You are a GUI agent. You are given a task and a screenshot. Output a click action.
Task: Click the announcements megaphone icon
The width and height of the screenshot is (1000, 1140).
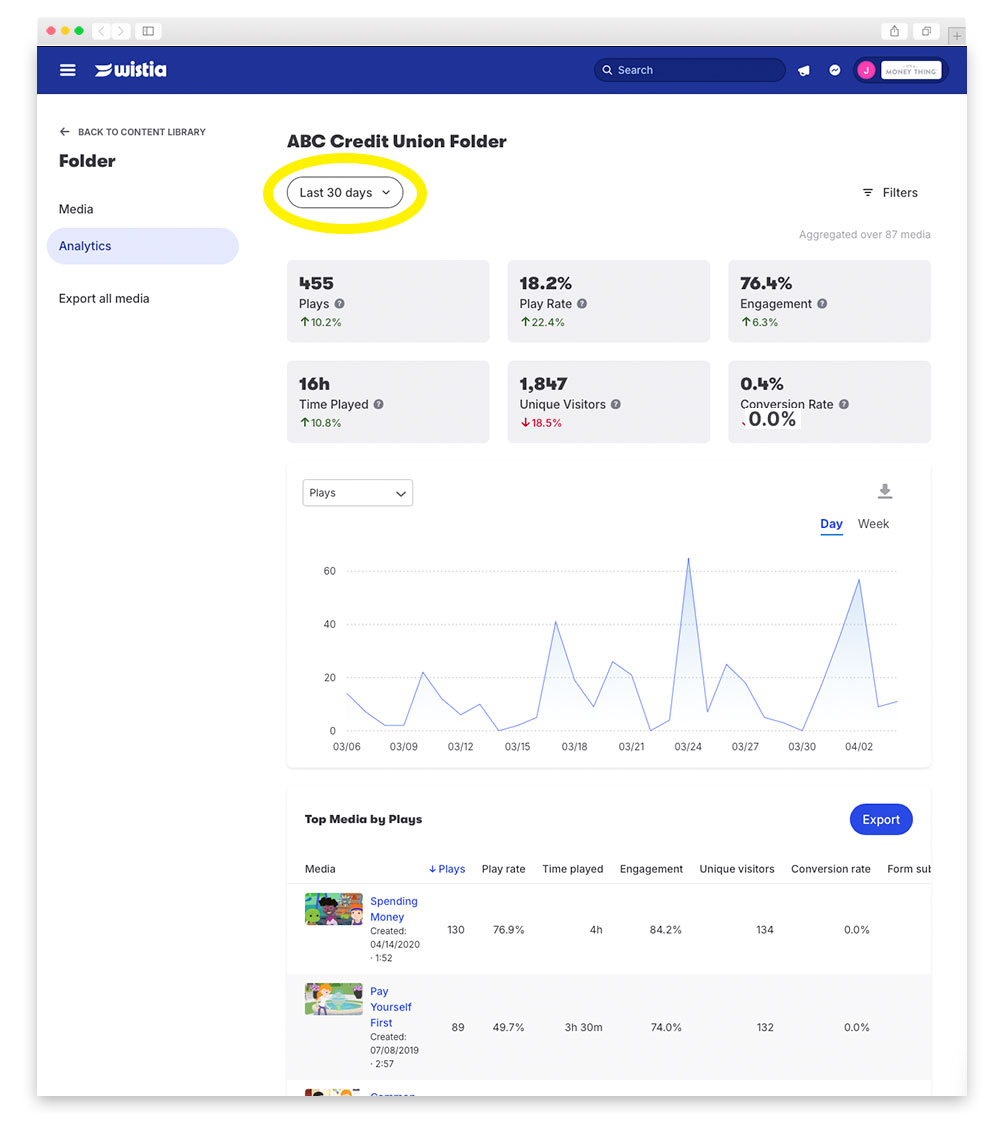tap(804, 71)
